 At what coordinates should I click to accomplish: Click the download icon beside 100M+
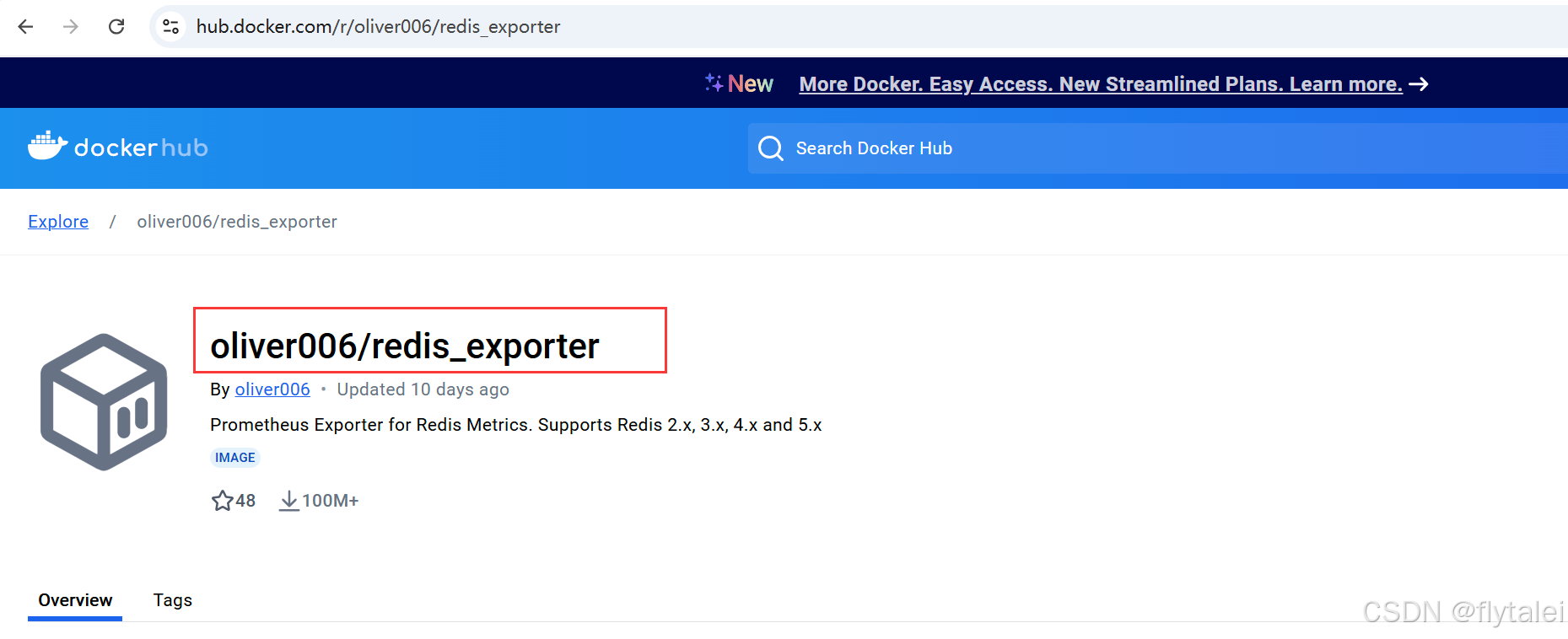pos(288,501)
